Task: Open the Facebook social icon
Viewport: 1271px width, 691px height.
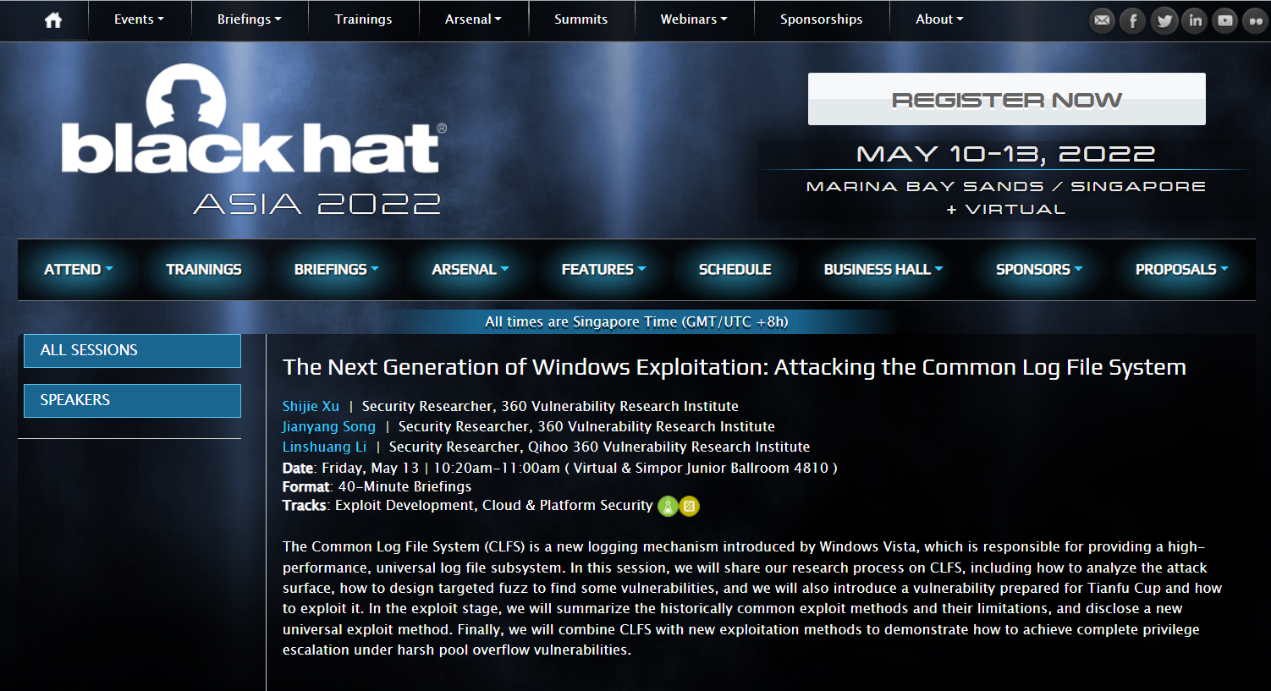Action: tap(1132, 20)
